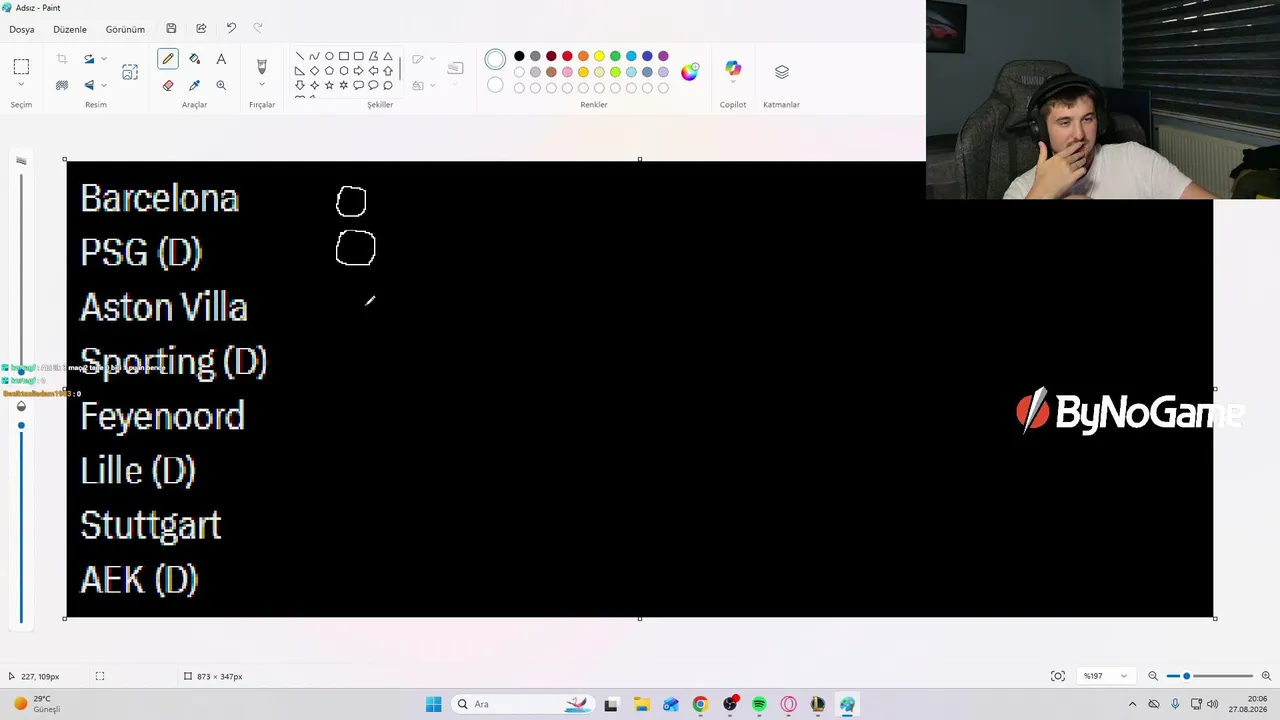Open the Windows Start menu
1280x720 pixels.
[x=433, y=704]
